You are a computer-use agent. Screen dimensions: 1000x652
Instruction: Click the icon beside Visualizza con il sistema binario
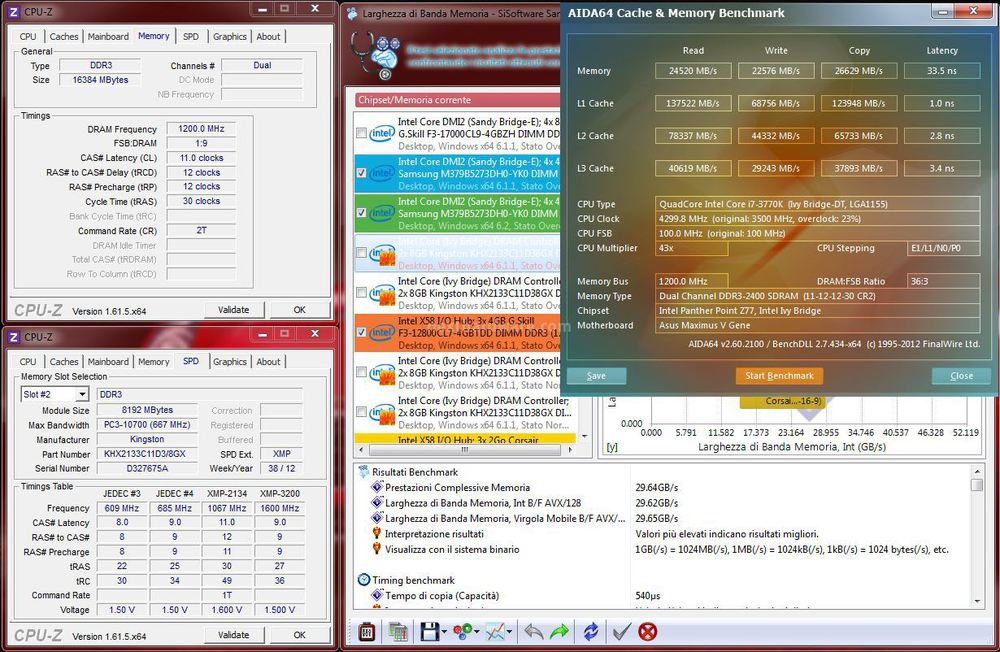pos(377,549)
